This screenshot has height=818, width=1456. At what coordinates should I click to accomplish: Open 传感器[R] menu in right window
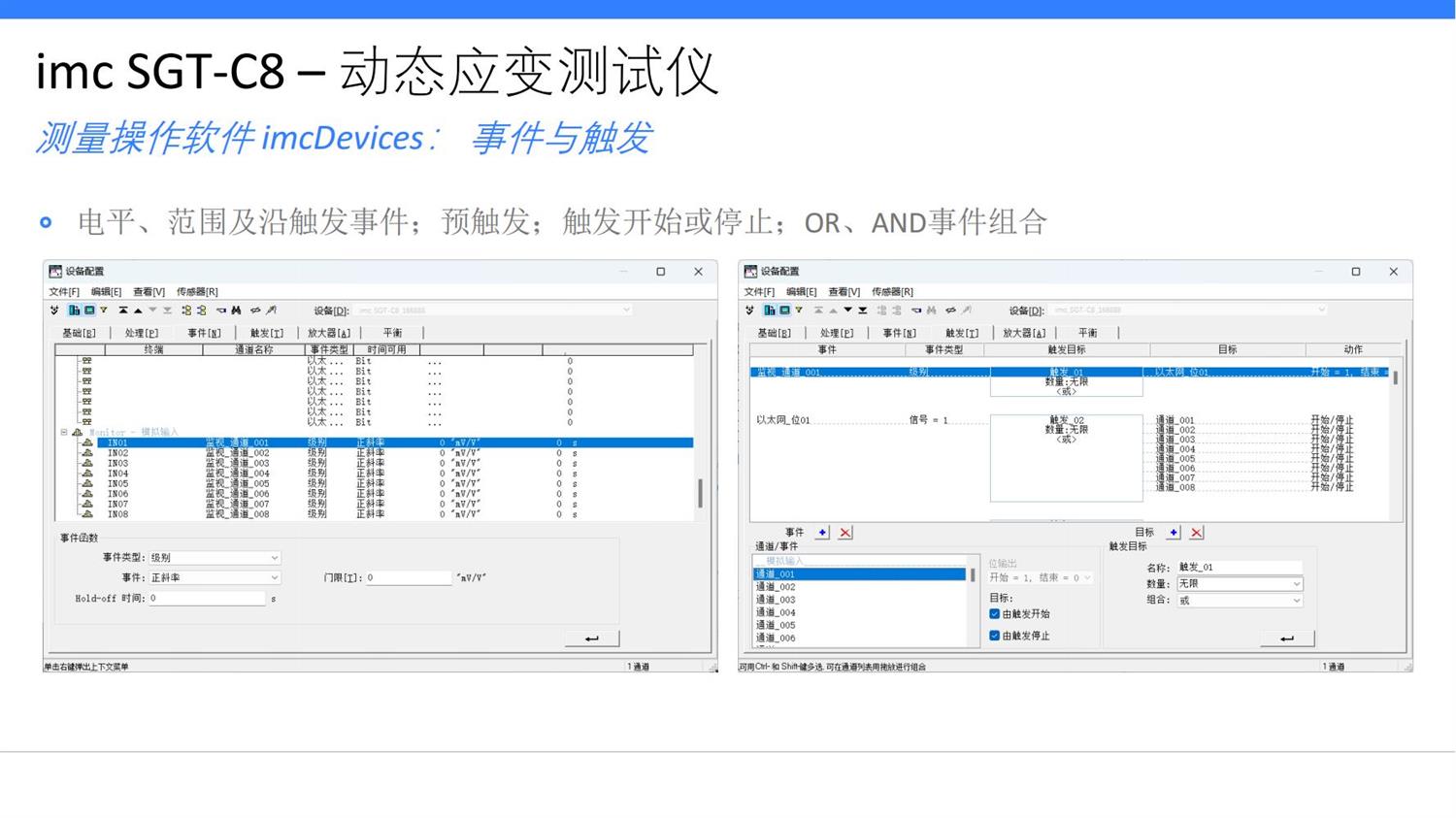892,291
